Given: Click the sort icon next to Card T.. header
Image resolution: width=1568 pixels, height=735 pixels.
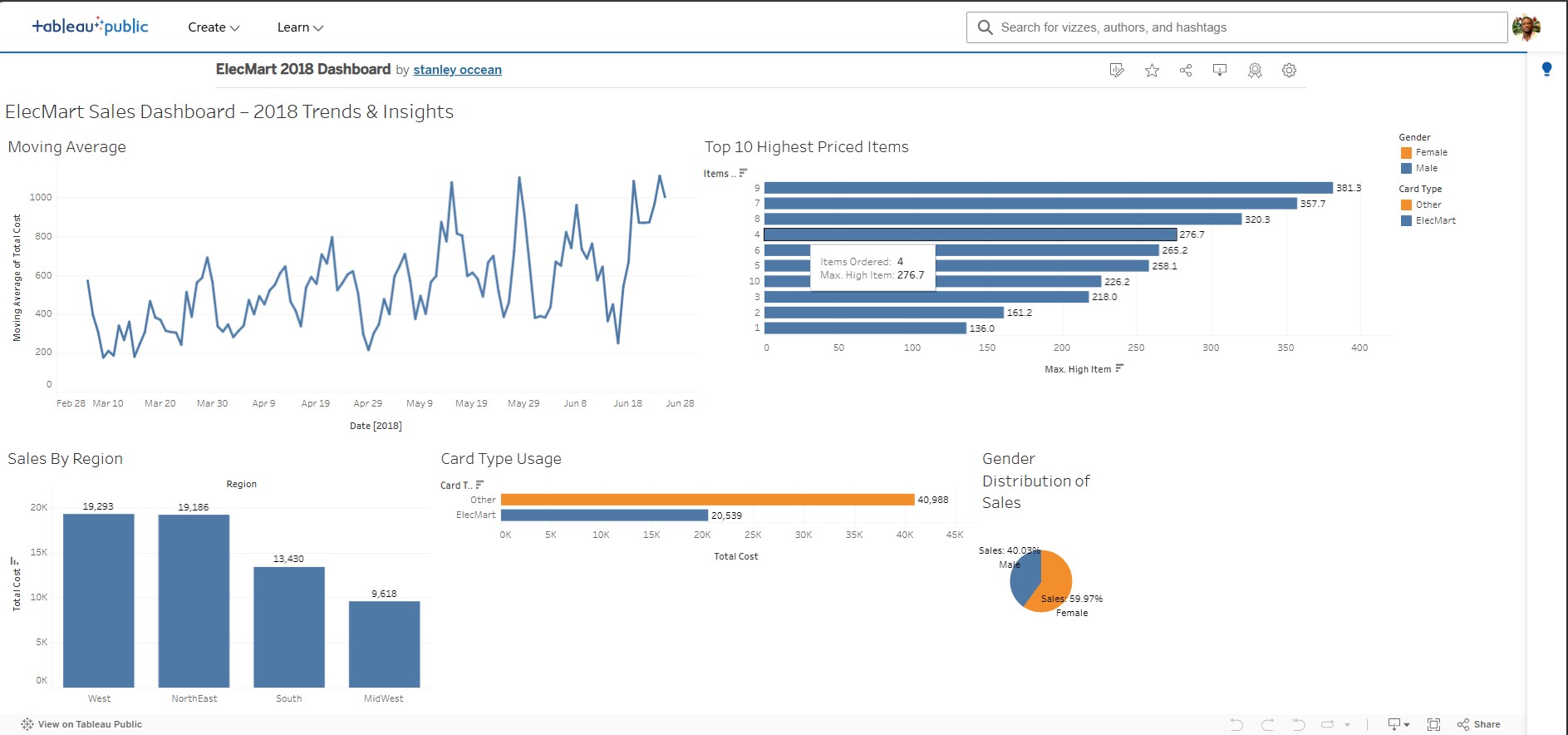Looking at the screenshot, I should coord(479,485).
